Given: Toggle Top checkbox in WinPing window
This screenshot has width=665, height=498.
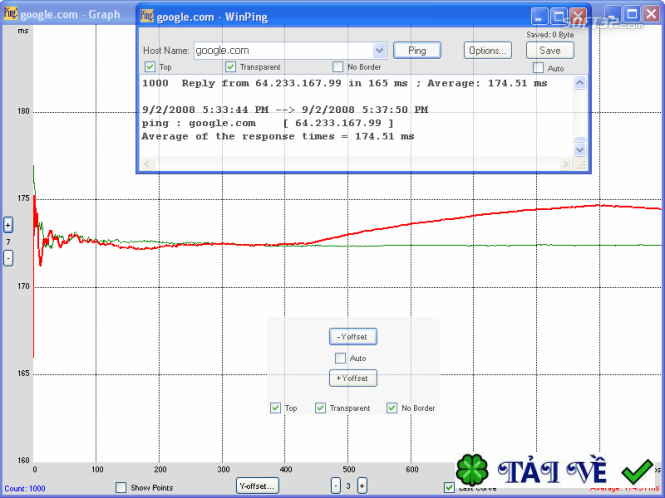Looking at the screenshot, I should [150, 68].
